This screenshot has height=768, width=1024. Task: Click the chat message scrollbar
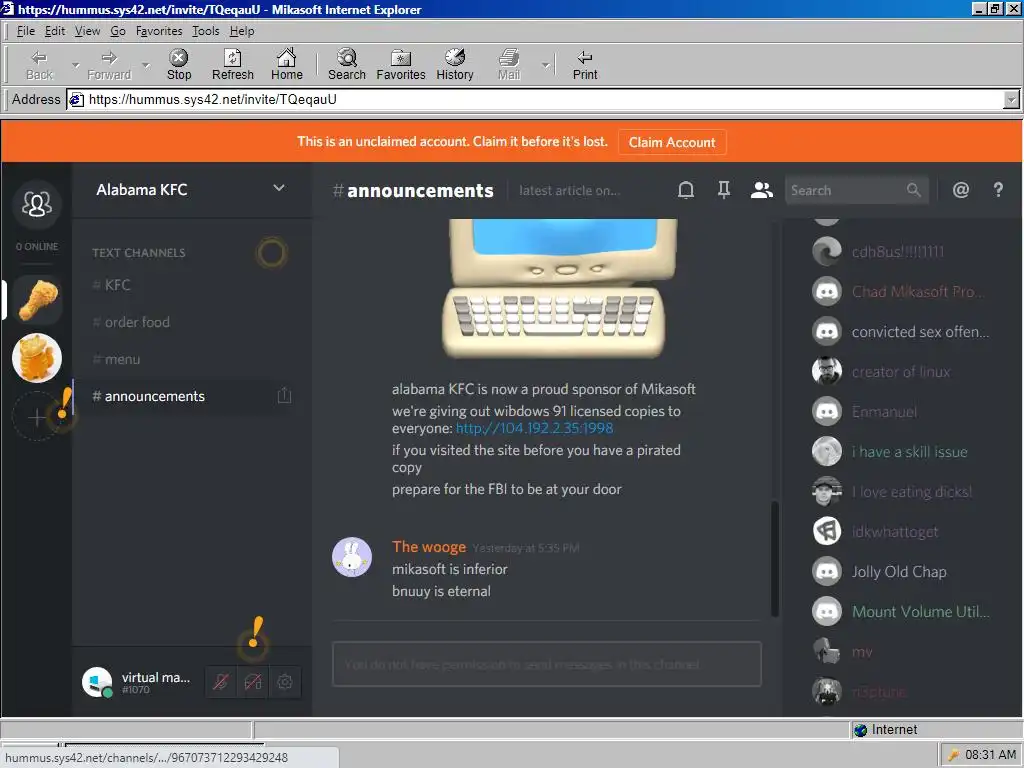[x=775, y=558]
